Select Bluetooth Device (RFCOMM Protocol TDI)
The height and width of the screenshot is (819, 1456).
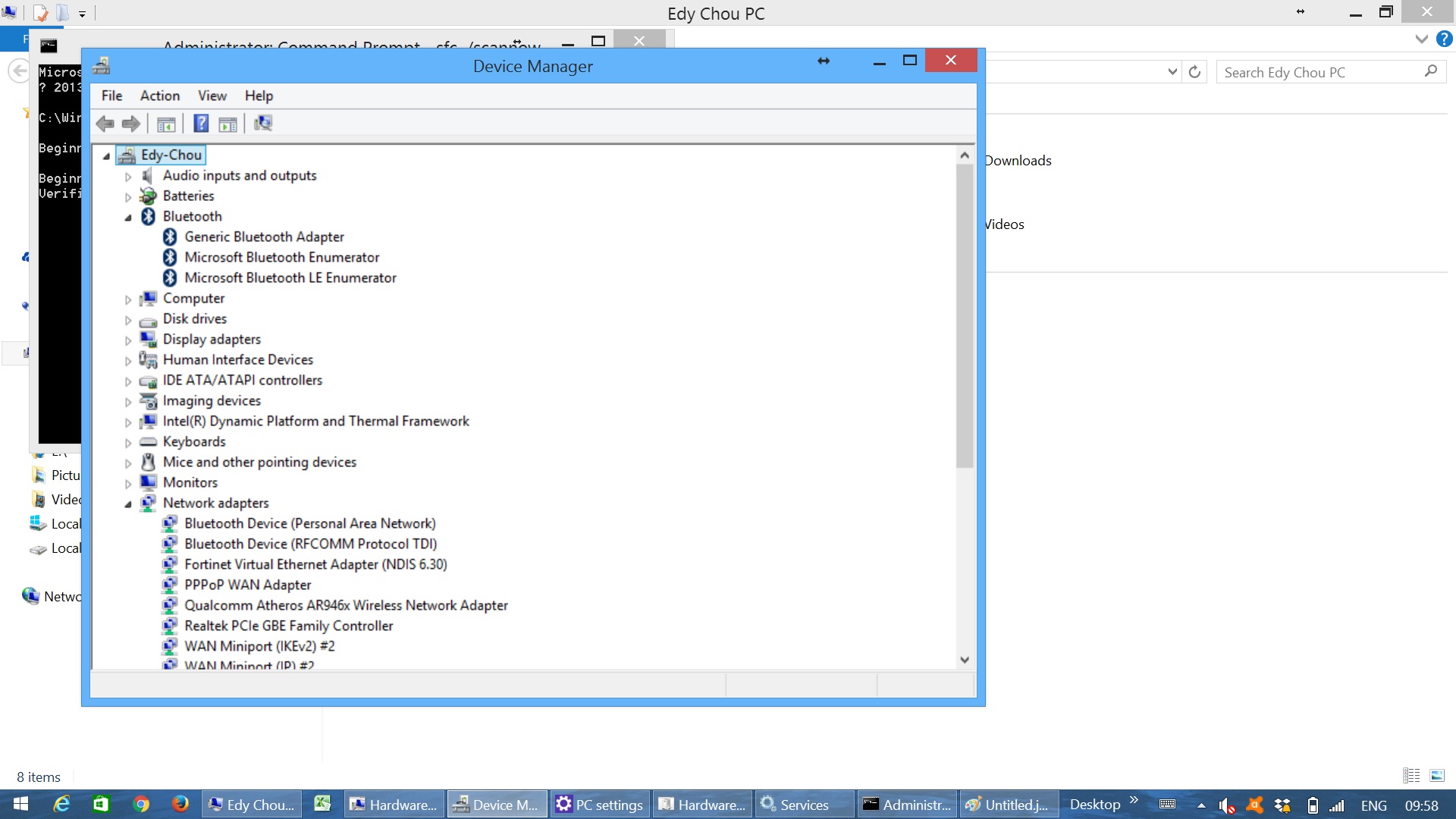[310, 544]
